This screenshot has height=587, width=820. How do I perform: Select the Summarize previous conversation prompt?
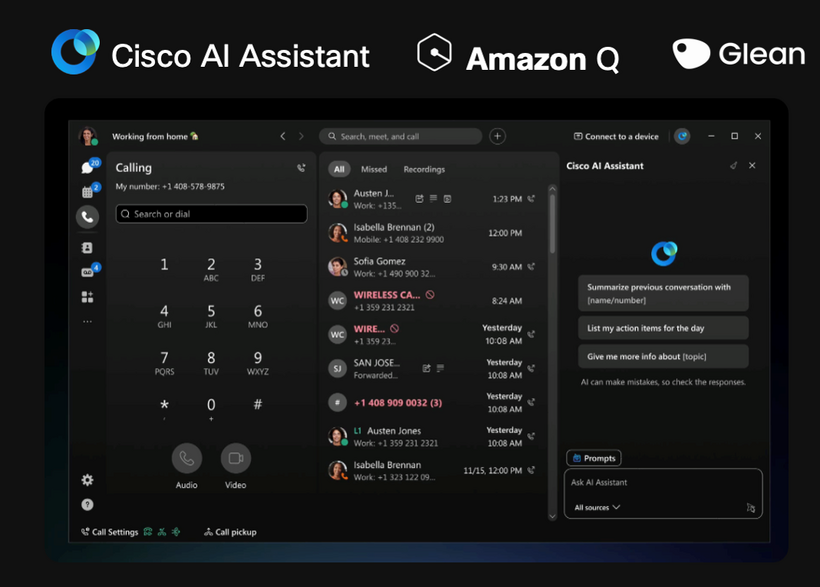tap(663, 293)
